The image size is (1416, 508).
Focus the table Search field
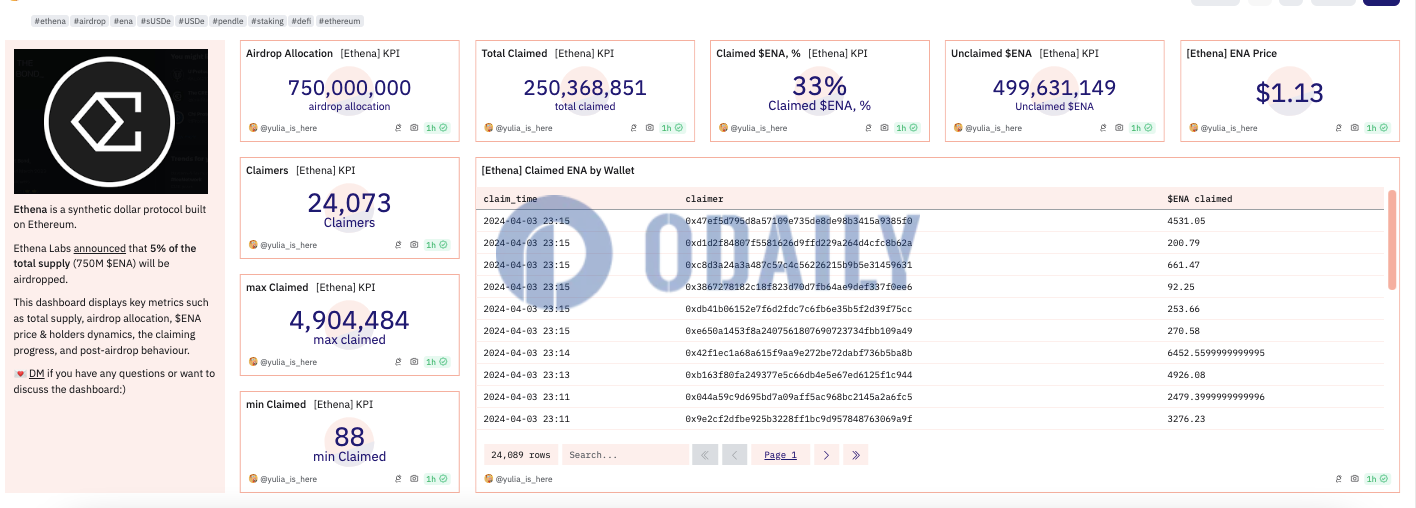pos(625,455)
